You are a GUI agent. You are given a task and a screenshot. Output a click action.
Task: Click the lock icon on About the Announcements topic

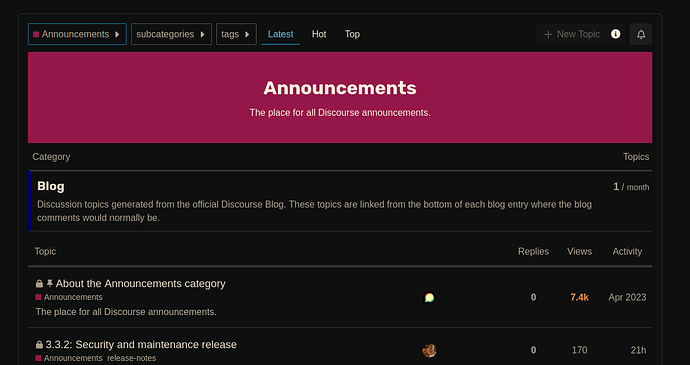(x=39, y=284)
